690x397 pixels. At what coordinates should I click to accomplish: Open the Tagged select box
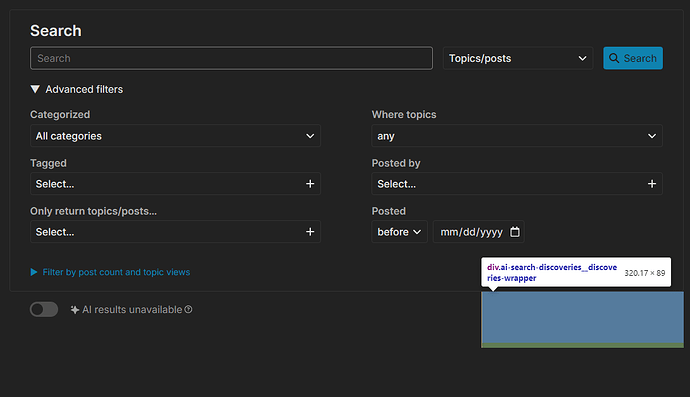click(x=175, y=184)
